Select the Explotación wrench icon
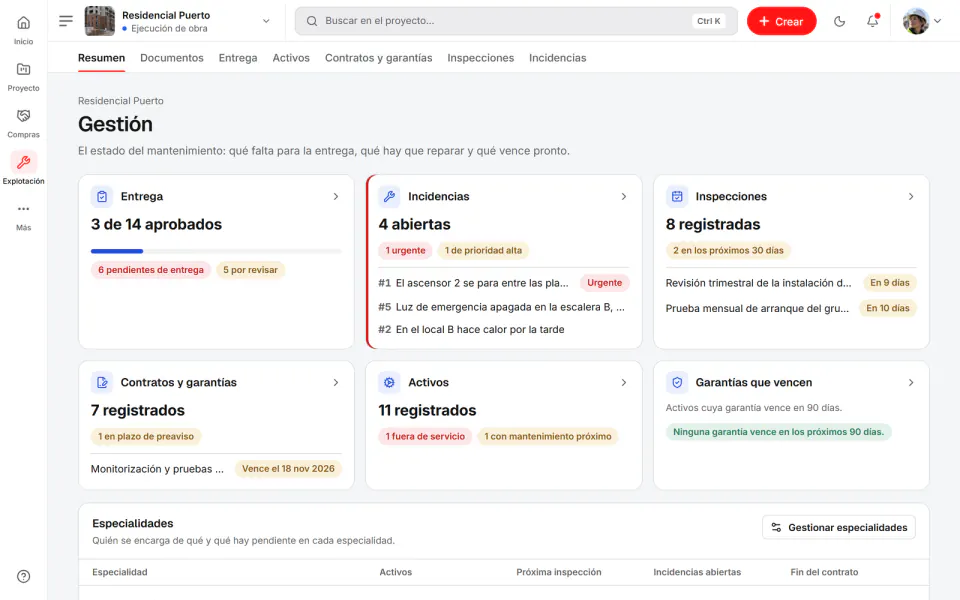This screenshot has height=600, width=960. (23, 162)
